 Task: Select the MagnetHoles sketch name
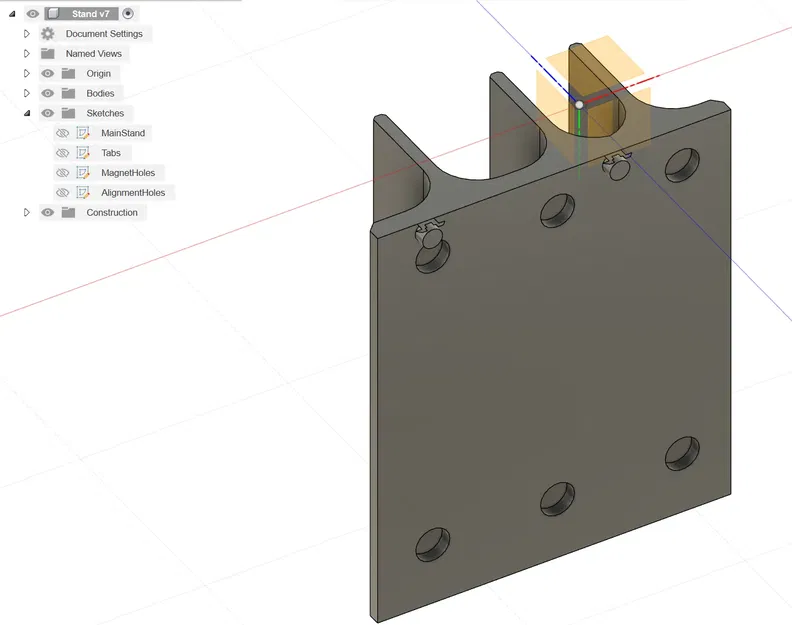pos(128,173)
